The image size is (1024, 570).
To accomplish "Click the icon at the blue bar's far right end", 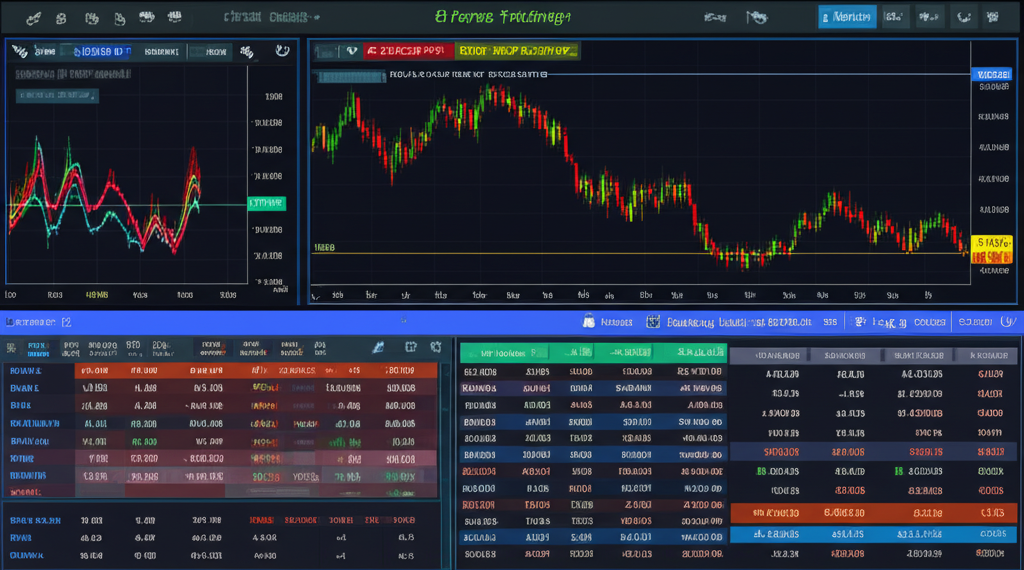I will 1009,321.
